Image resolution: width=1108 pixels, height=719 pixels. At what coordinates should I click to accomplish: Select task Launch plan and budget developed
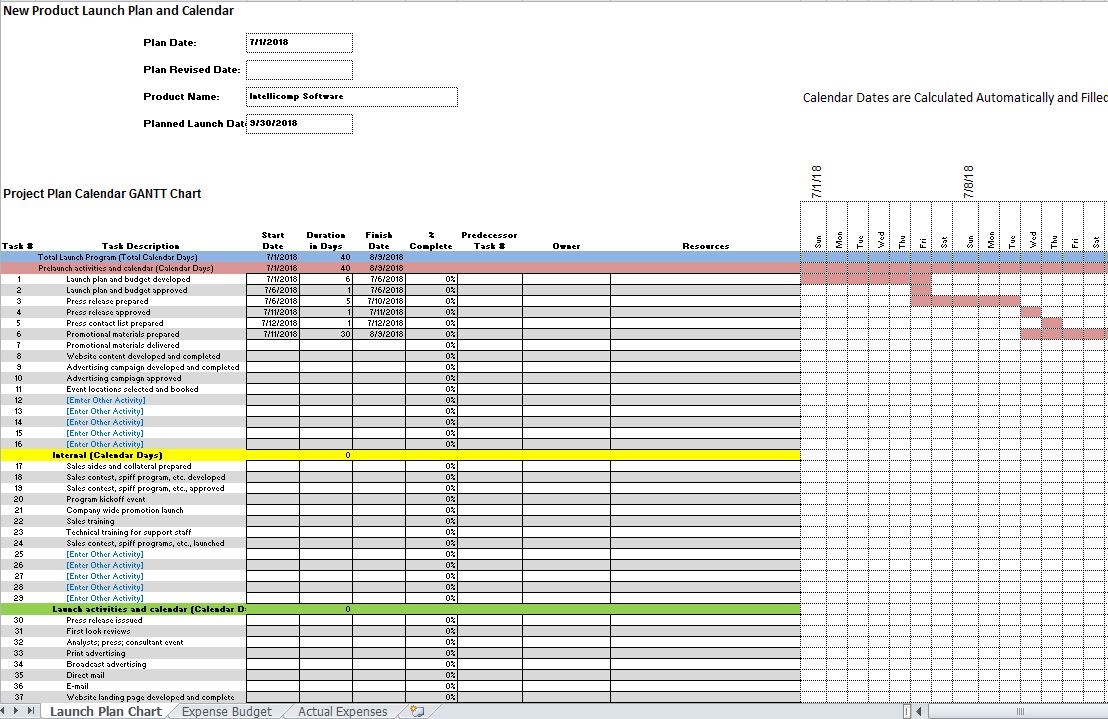[128, 279]
